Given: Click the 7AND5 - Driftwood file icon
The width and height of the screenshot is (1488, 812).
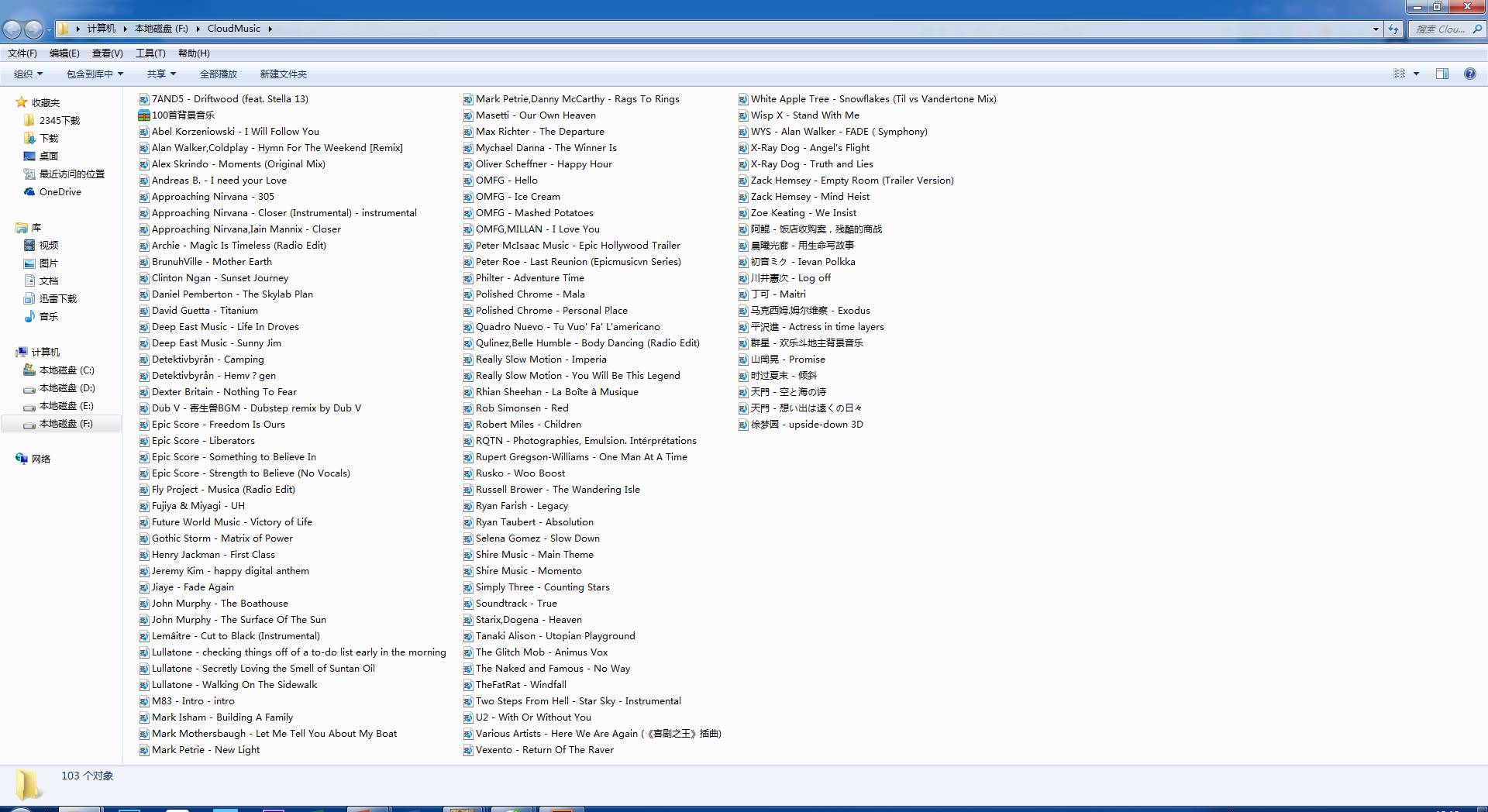Looking at the screenshot, I should [x=144, y=99].
